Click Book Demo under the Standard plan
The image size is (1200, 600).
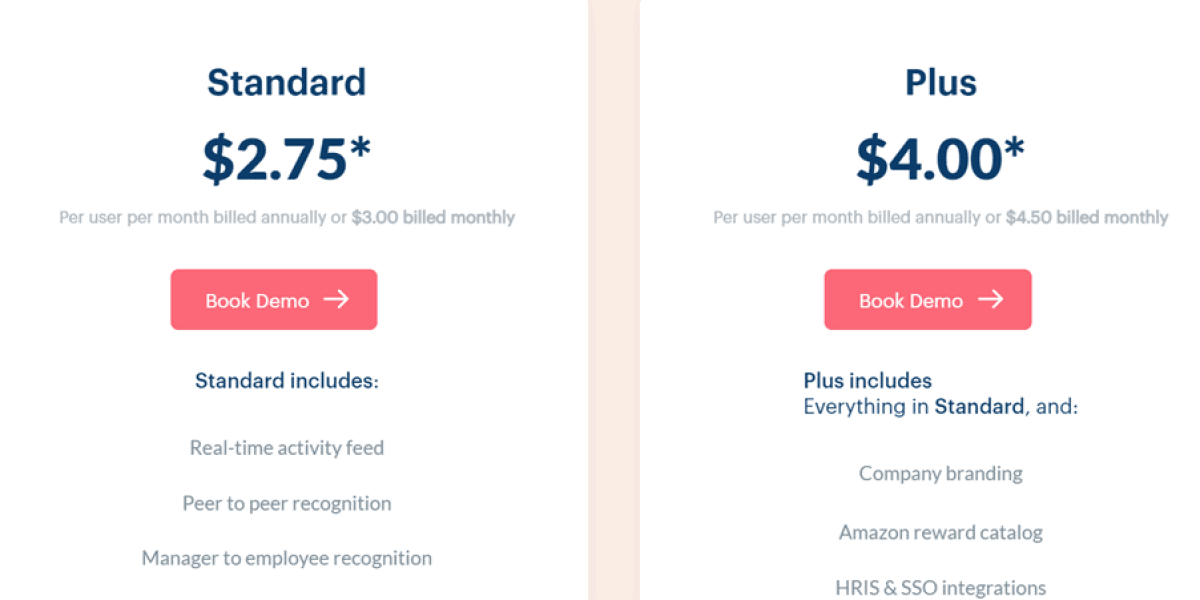tap(273, 299)
